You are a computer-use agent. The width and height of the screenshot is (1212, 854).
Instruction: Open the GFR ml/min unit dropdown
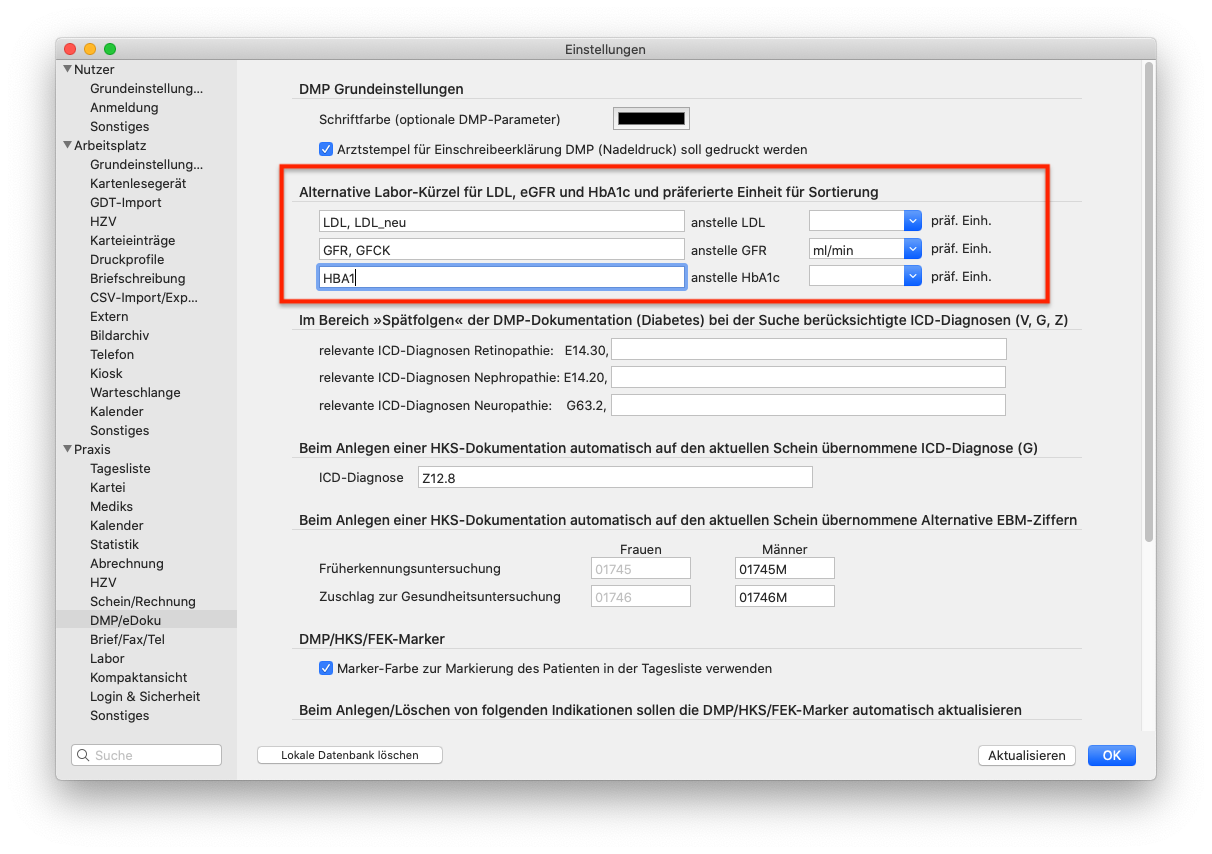[912, 249]
